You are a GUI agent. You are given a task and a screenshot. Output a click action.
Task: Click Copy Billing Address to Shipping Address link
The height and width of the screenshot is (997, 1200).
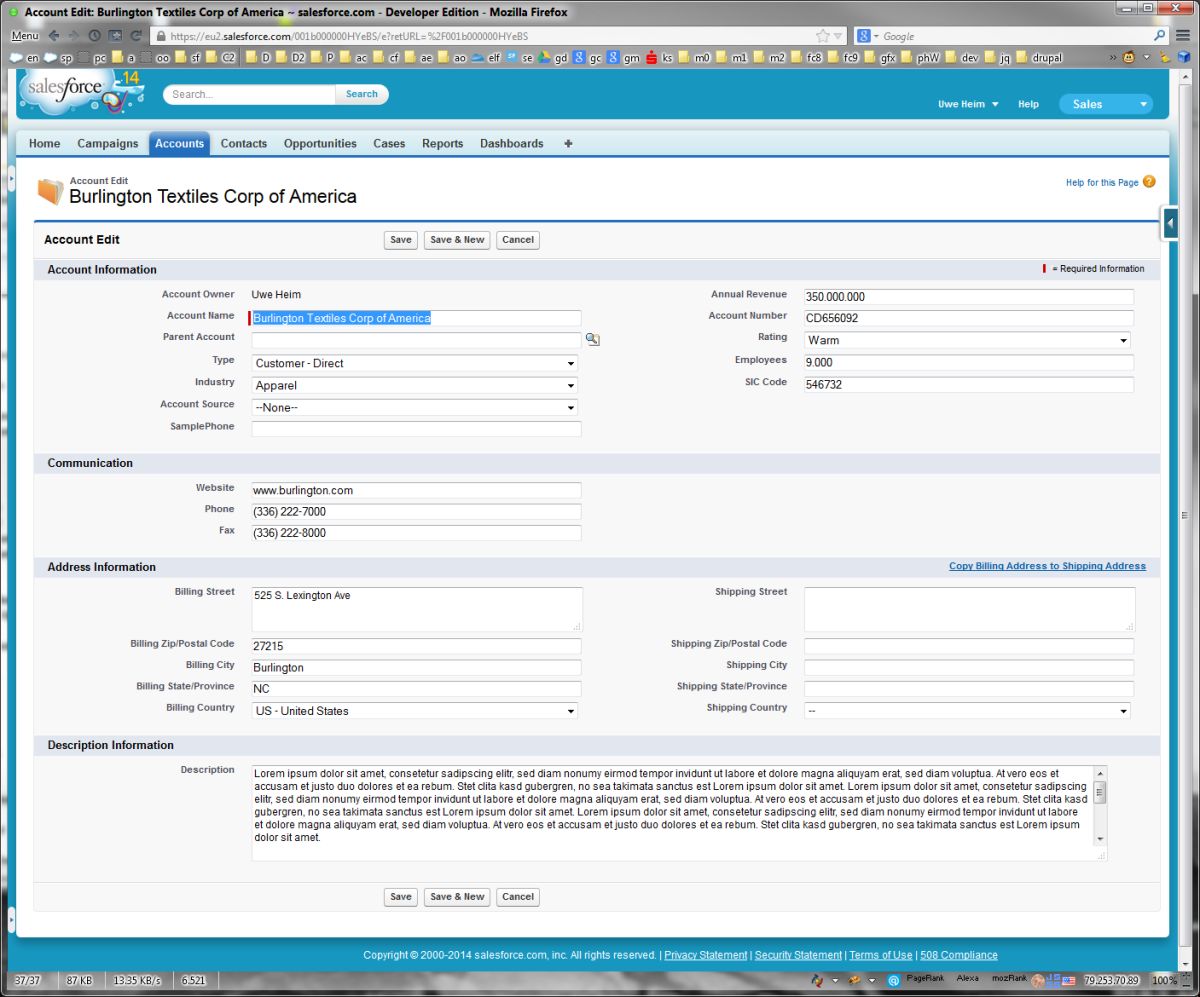[1047, 566]
